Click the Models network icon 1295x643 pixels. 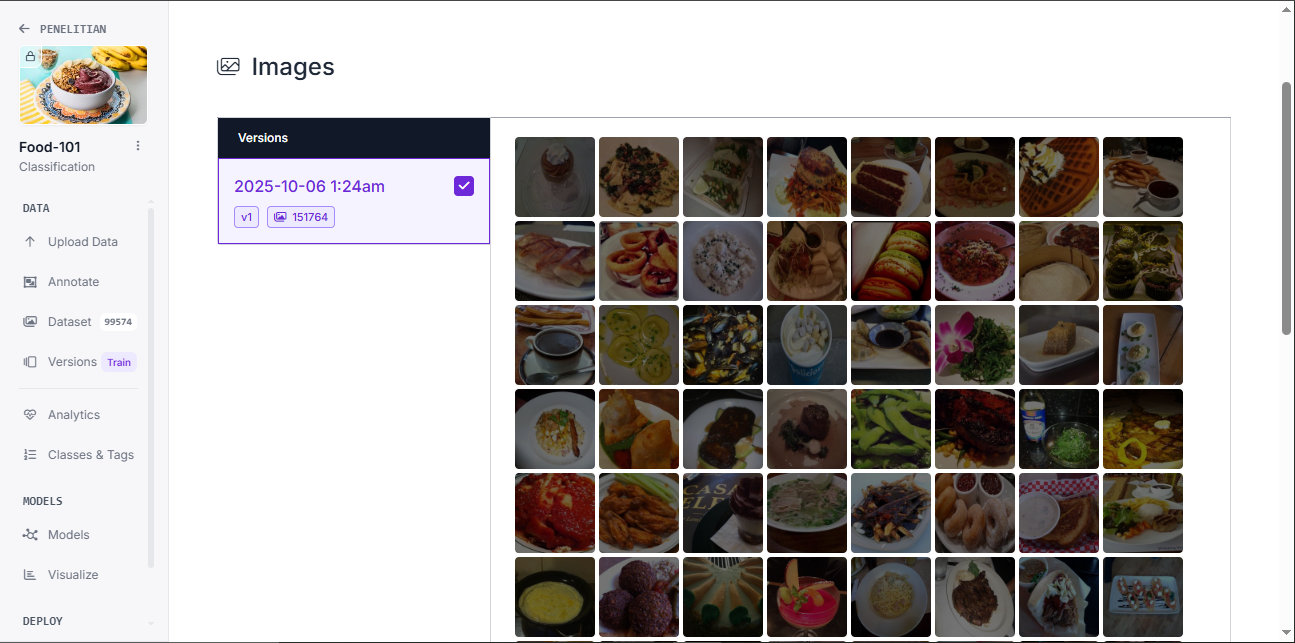(30, 535)
